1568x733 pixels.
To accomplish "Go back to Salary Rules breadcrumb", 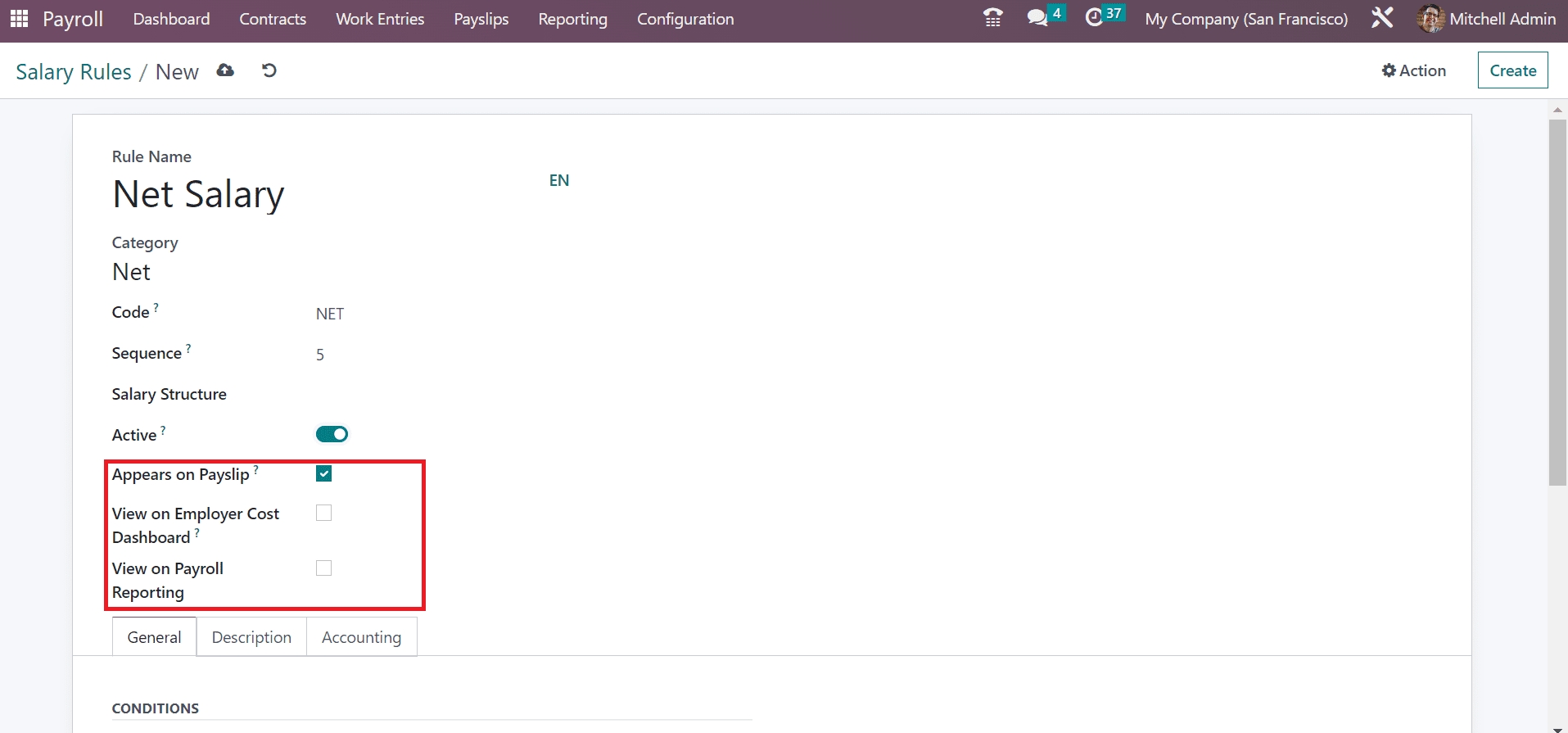I will point(74,72).
